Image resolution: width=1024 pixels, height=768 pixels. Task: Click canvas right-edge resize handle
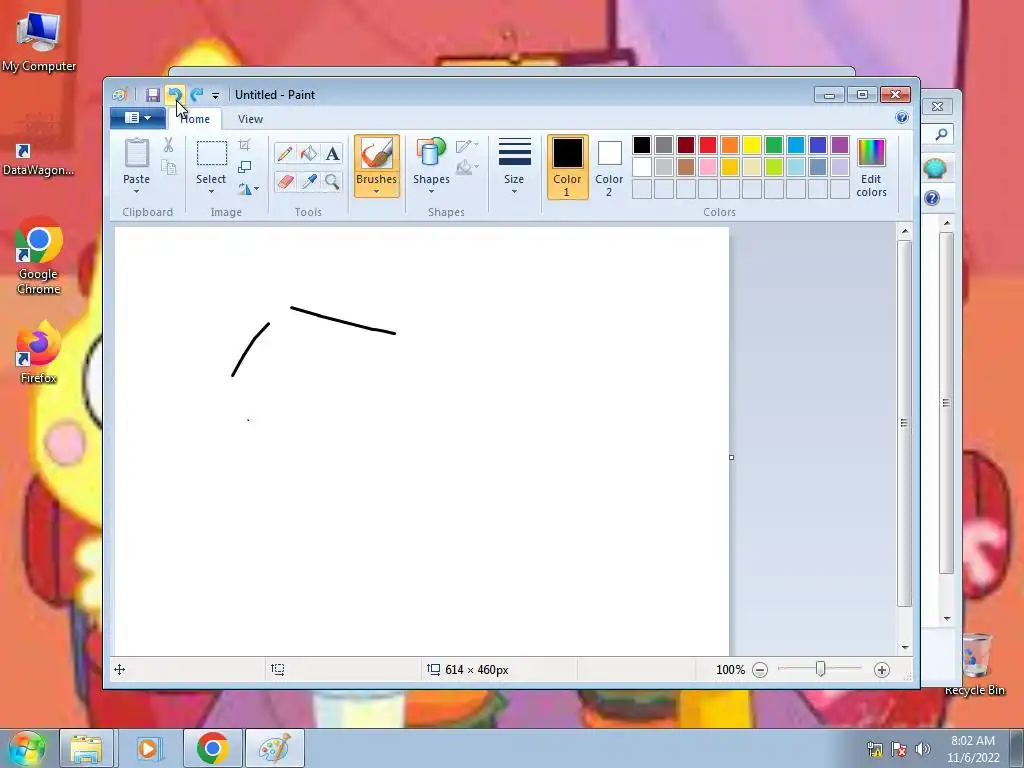[x=731, y=457]
